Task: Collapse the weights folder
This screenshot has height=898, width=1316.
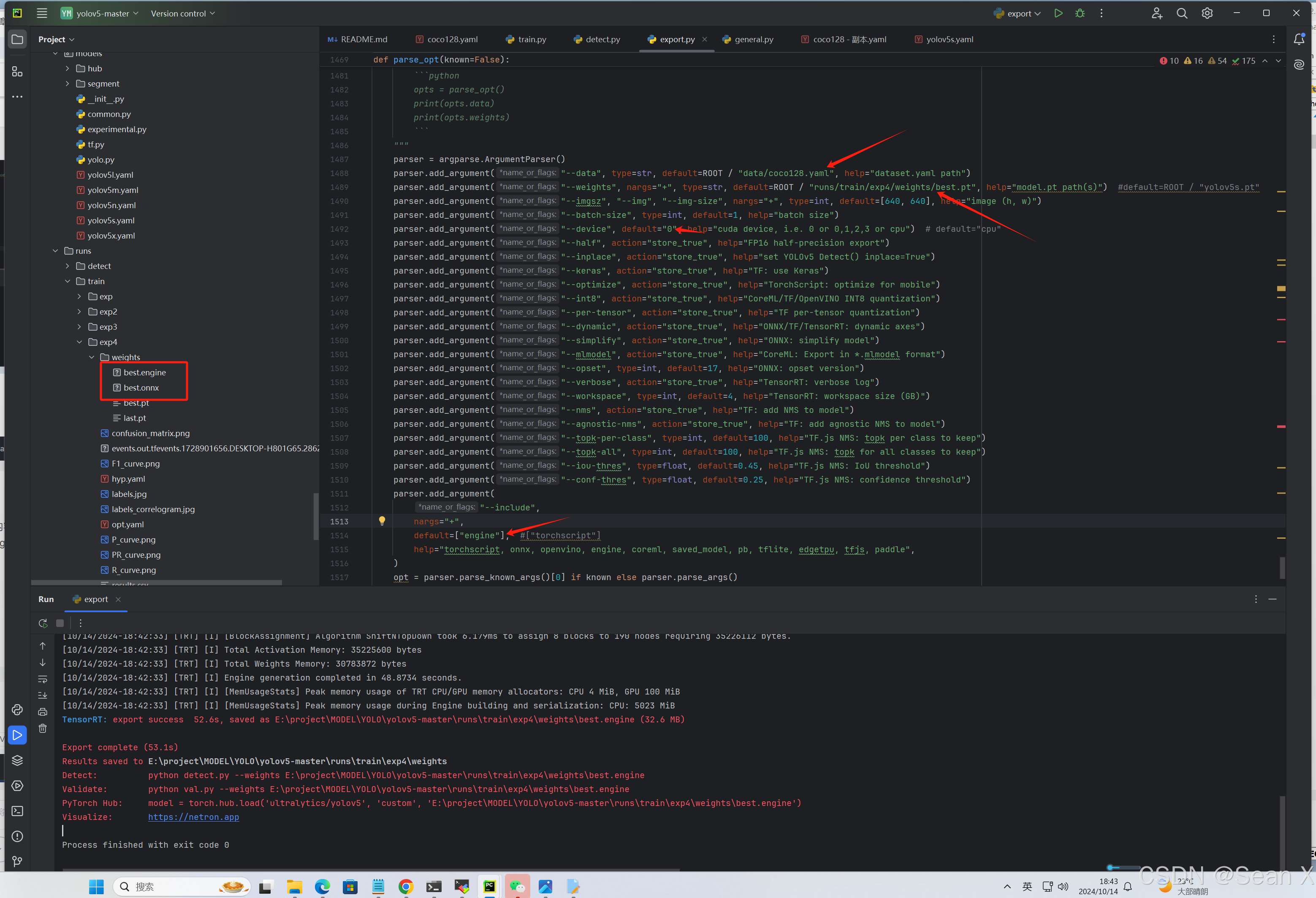Action: click(x=92, y=357)
